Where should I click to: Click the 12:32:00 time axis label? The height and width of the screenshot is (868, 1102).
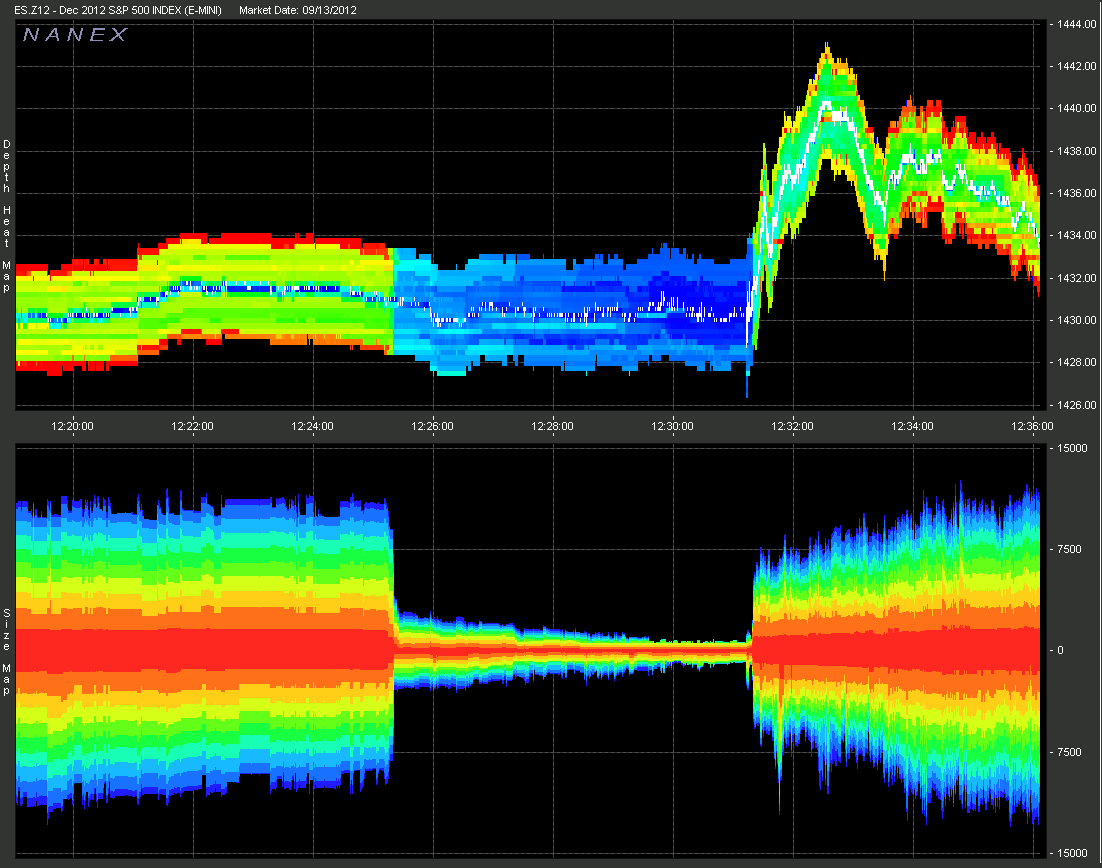pyautogui.click(x=793, y=425)
